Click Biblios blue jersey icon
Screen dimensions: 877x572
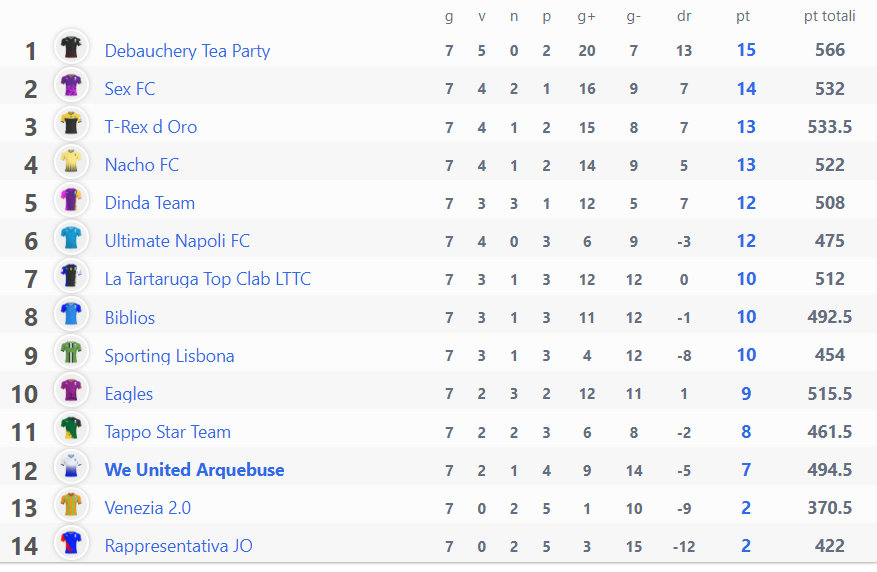[x=71, y=314]
